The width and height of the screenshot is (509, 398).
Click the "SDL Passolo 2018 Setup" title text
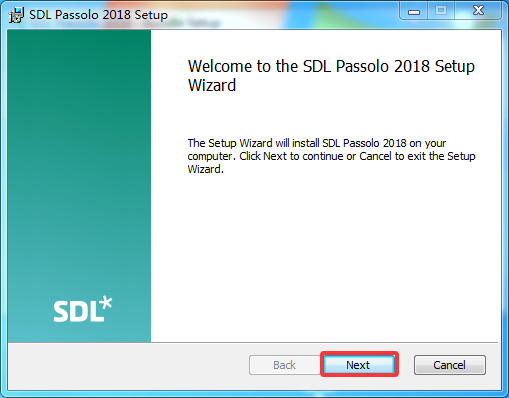(x=98, y=15)
